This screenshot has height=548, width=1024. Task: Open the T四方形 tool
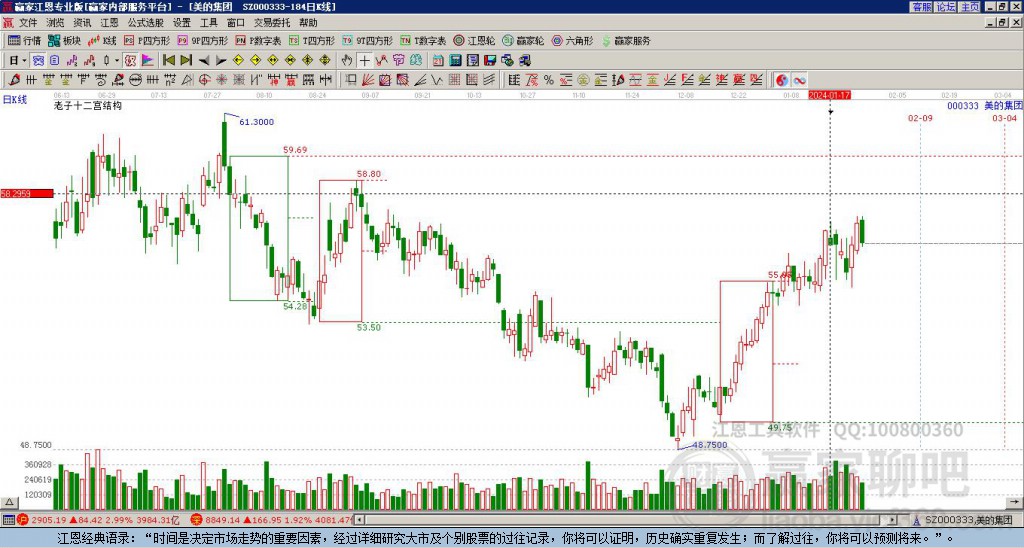(x=312, y=40)
